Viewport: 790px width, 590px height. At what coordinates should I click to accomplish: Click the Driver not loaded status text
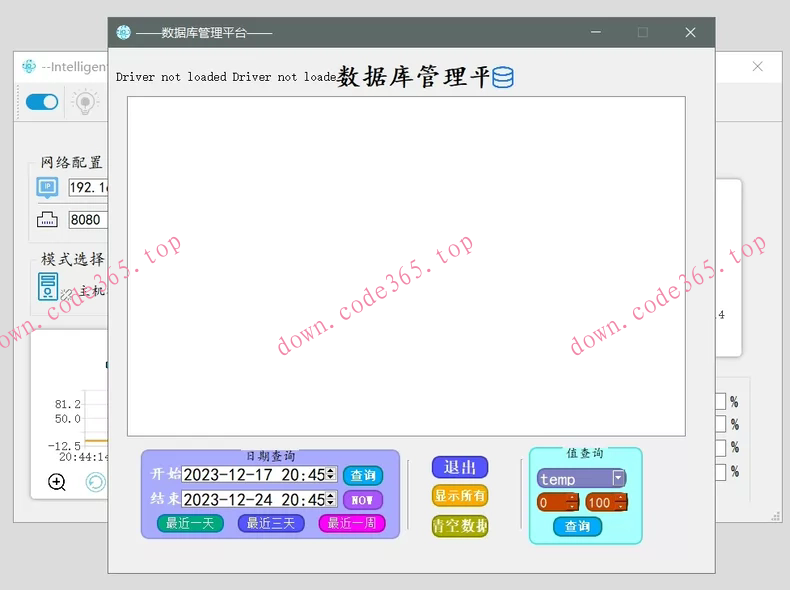point(226,77)
